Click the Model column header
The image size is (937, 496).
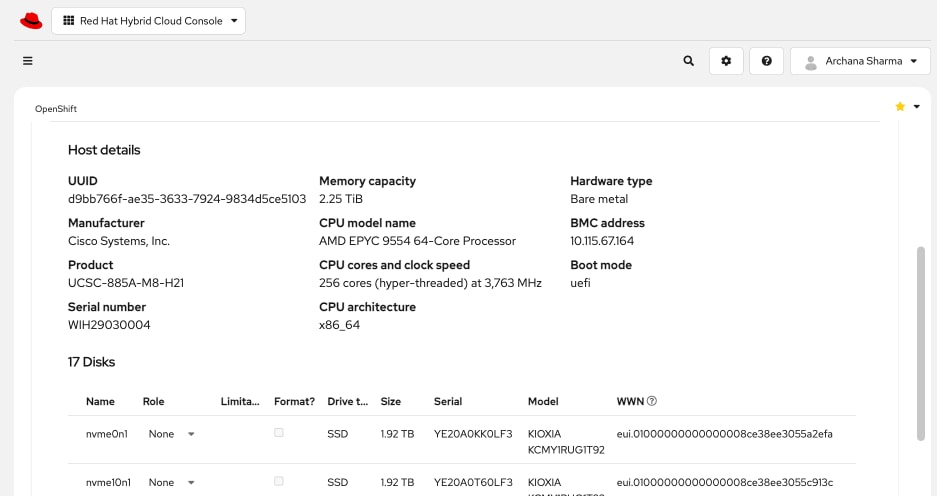click(543, 402)
